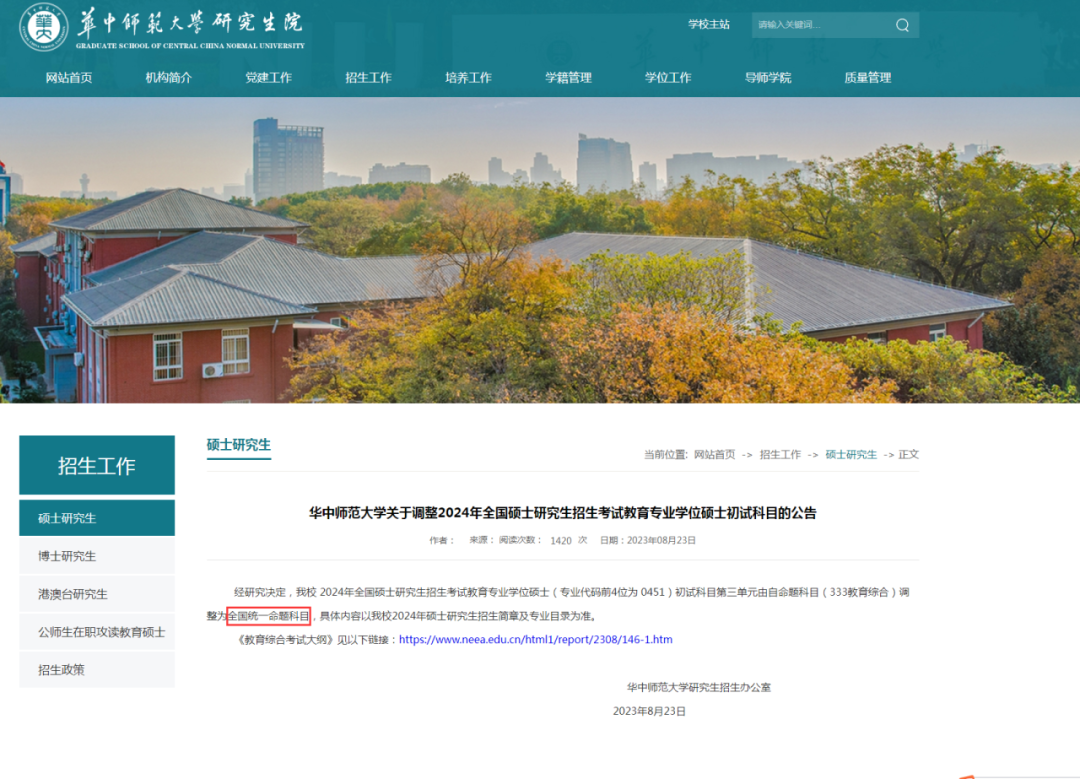The height and width of the screenshot is (779, 1080).
Task: Open the 党建工作 navigation menu
Action: 270,76
